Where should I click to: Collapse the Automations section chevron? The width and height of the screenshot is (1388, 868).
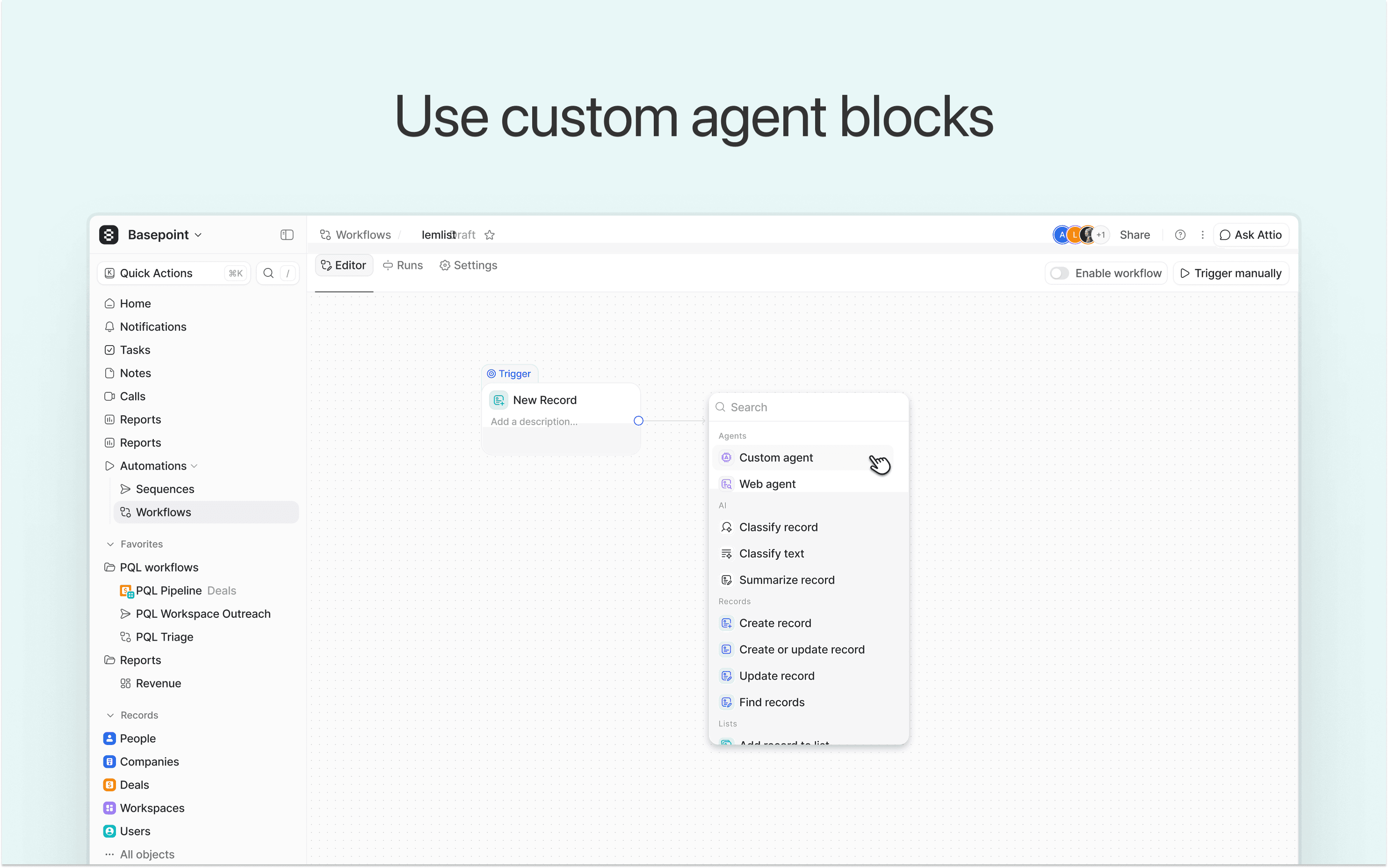(194, 466)
